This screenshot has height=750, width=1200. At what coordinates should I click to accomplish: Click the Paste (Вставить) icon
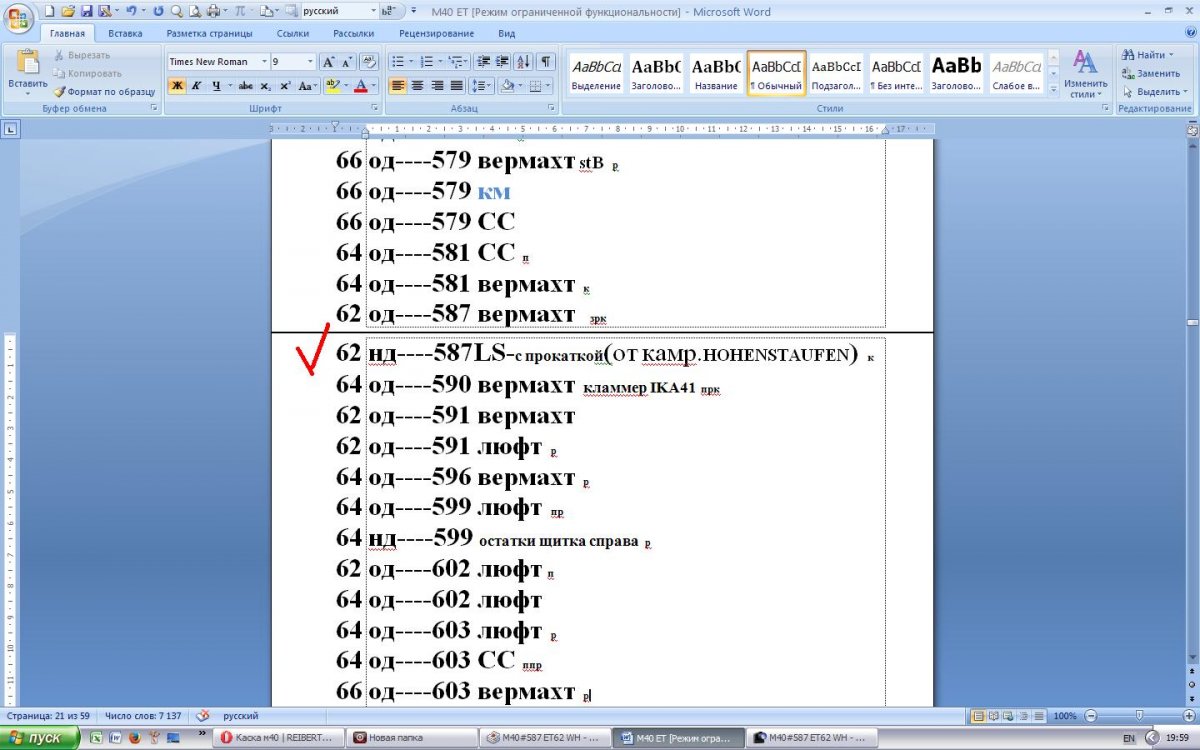tap(27, 62)
